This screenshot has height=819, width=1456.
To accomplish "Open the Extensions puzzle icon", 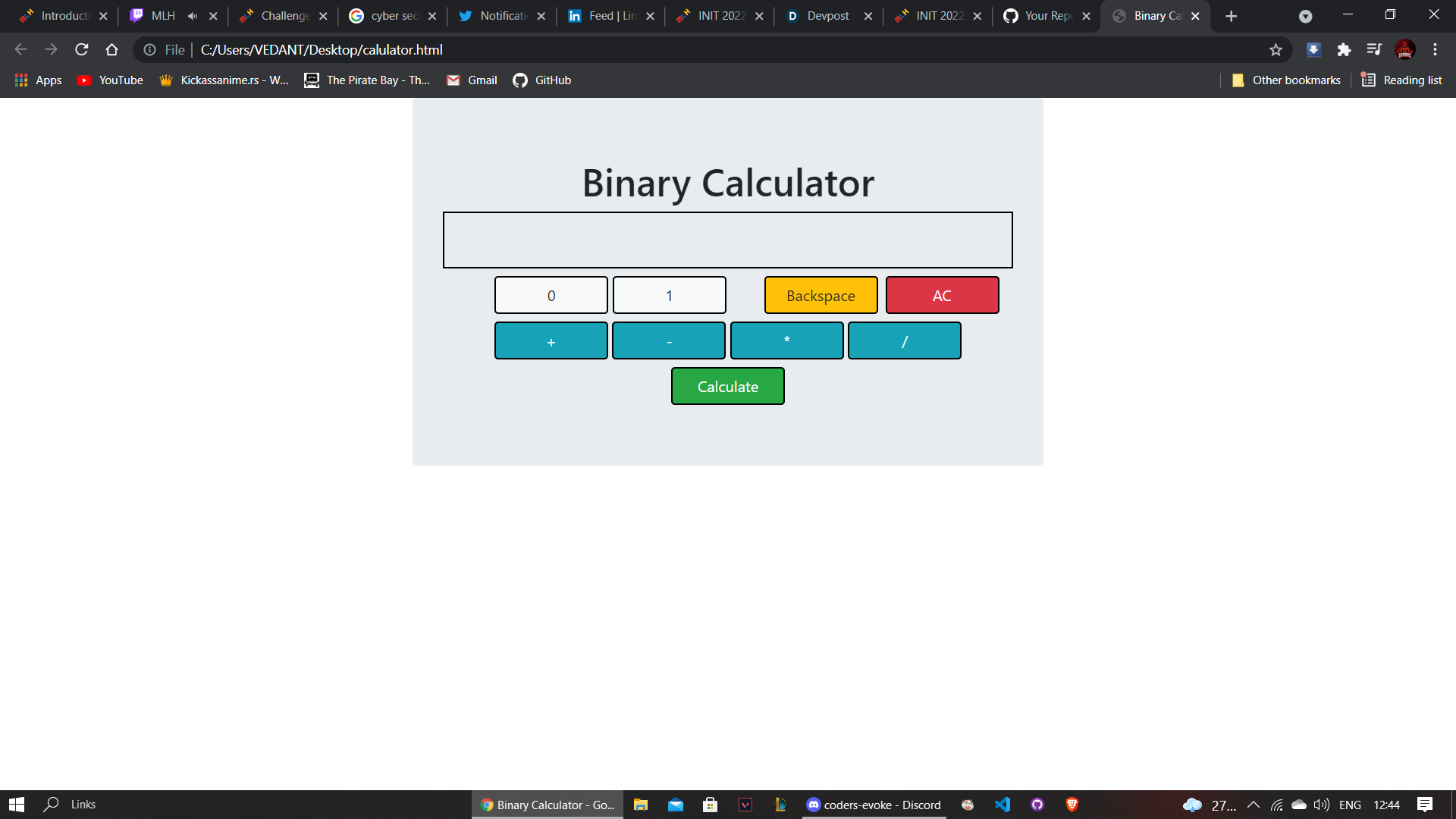I will (1345, 49).
